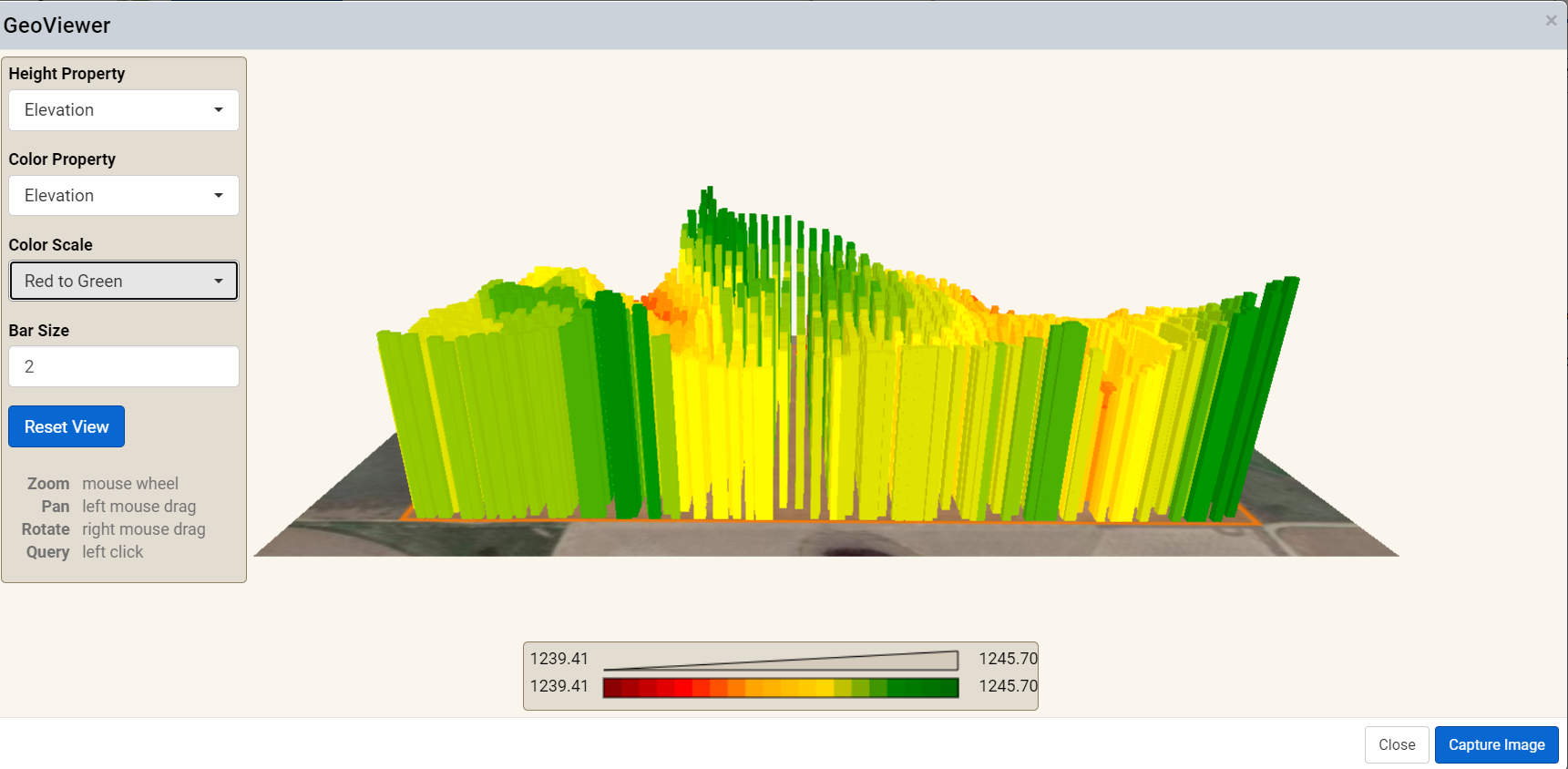Viewport: 1568px width, 769px height.
Task: Click the 'Zoom' hint label
Action: (x=48, y=484)
